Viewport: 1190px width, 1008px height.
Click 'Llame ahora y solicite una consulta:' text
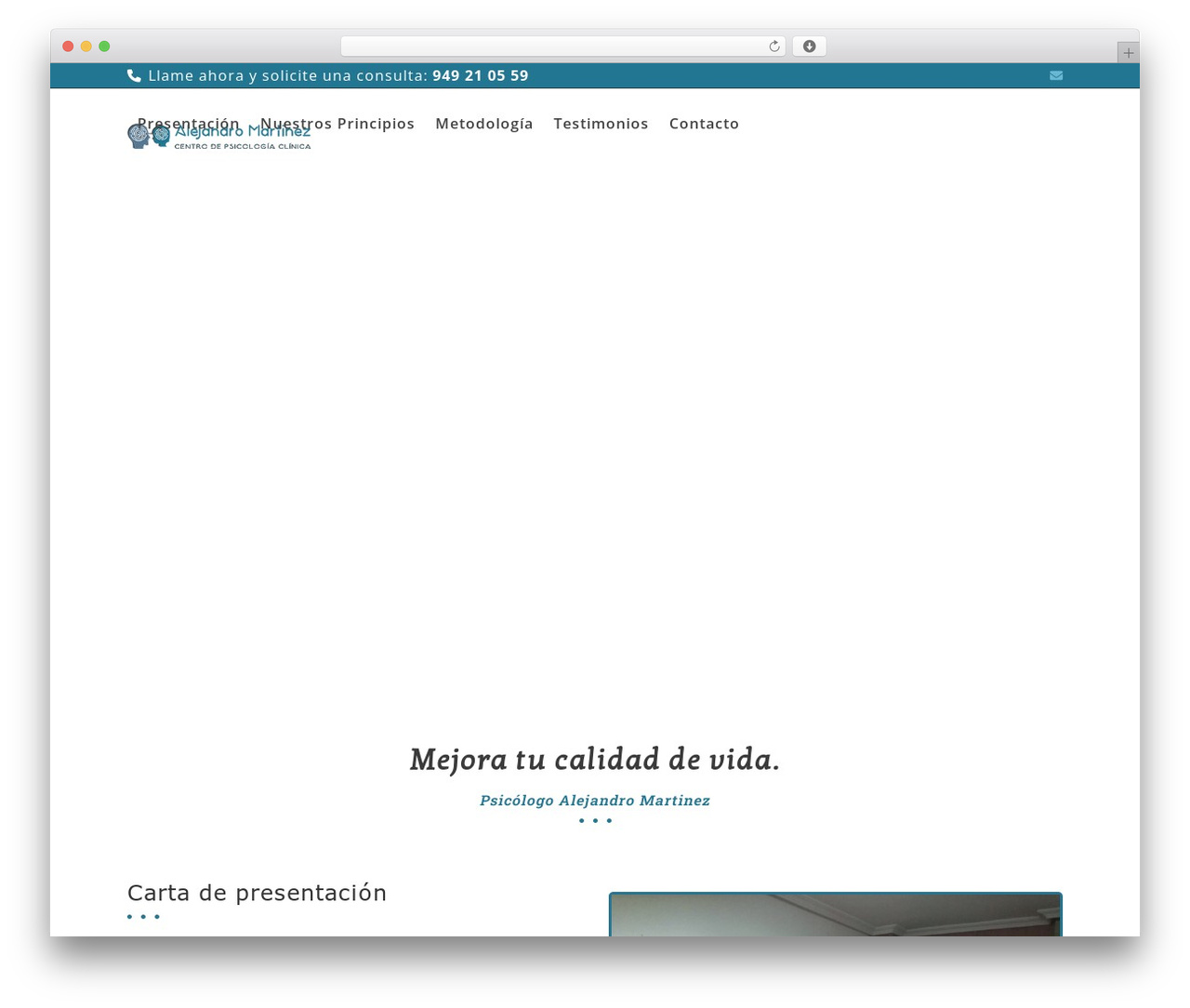tap(288, 76)
